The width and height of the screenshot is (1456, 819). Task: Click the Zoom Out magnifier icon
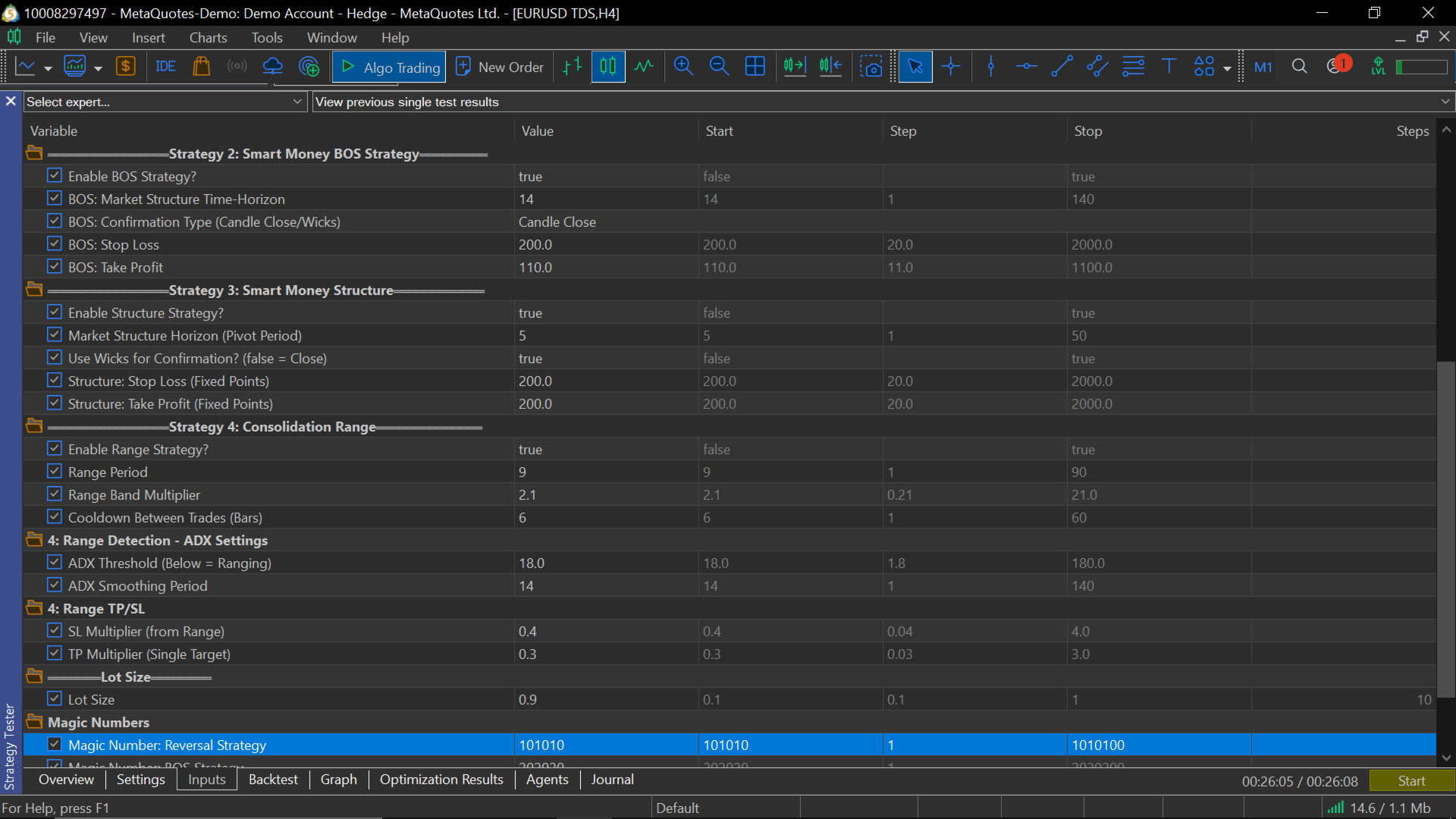[719, 67]
